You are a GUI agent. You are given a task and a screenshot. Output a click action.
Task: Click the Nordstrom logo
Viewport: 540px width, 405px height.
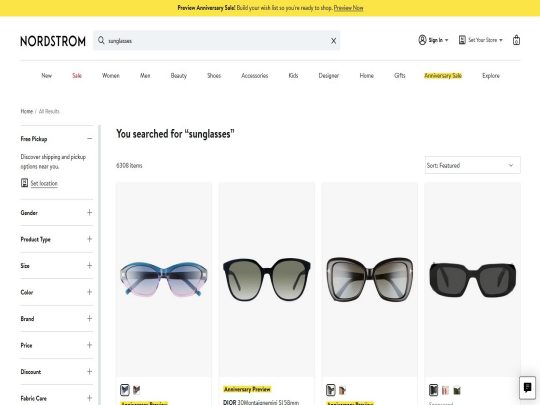click(53, 41)
